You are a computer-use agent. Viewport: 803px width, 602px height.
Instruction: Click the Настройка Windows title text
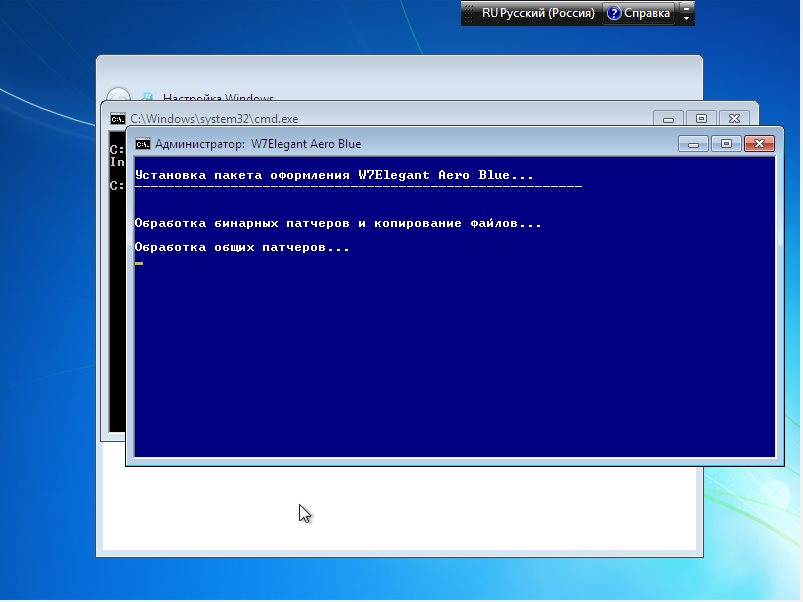[218, 97]
